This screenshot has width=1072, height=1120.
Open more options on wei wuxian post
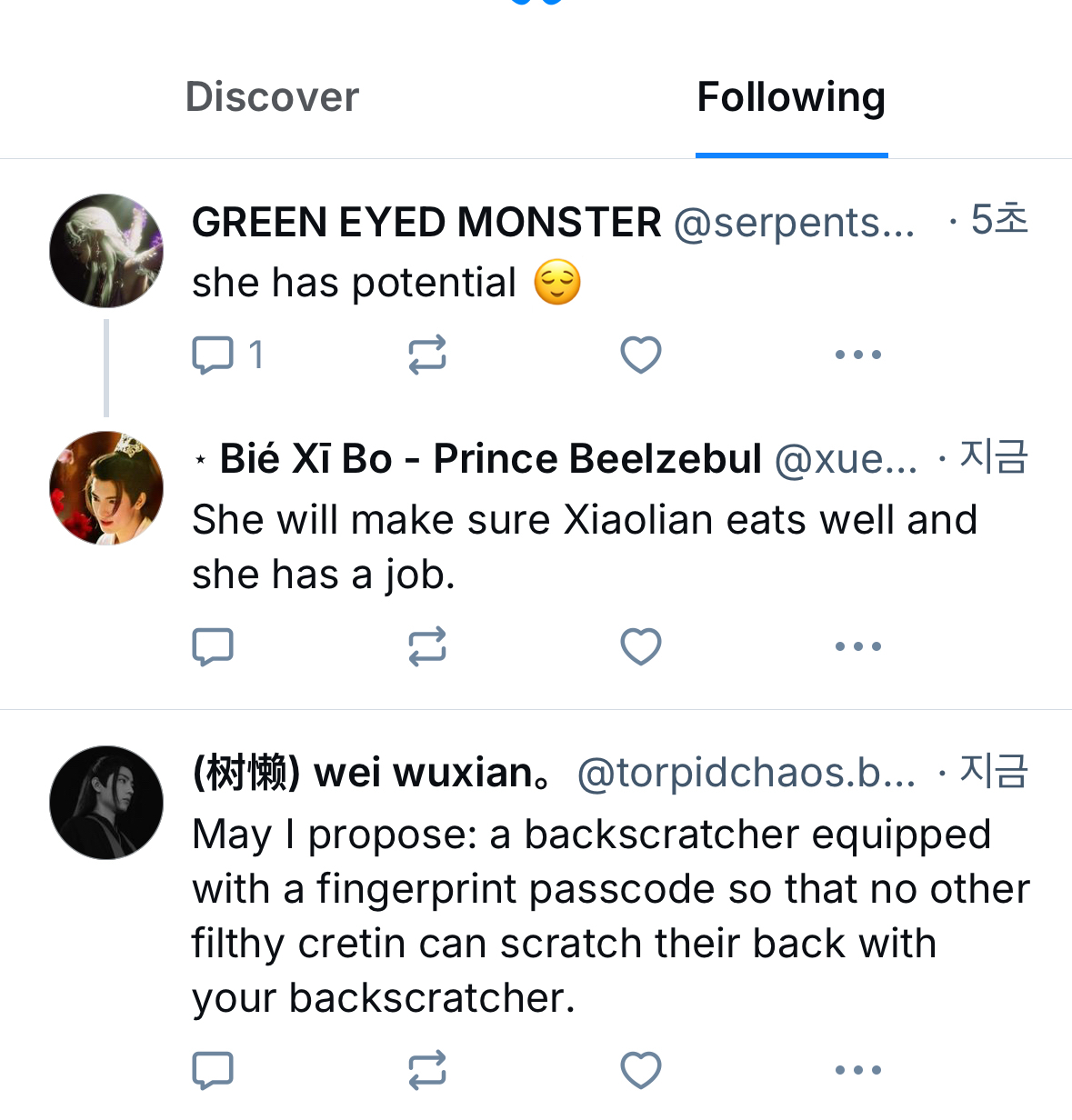click(x=857, y=1070)
